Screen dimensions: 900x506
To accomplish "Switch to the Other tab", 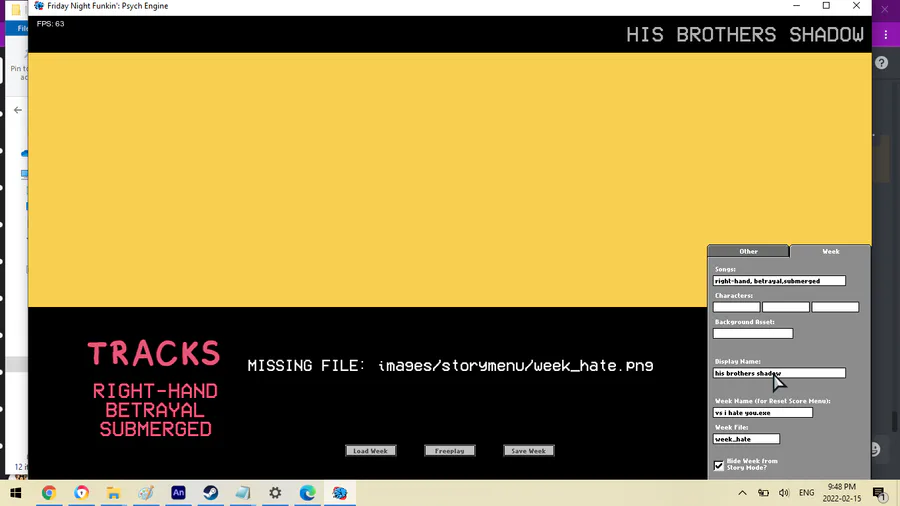I will pos(748,251).
